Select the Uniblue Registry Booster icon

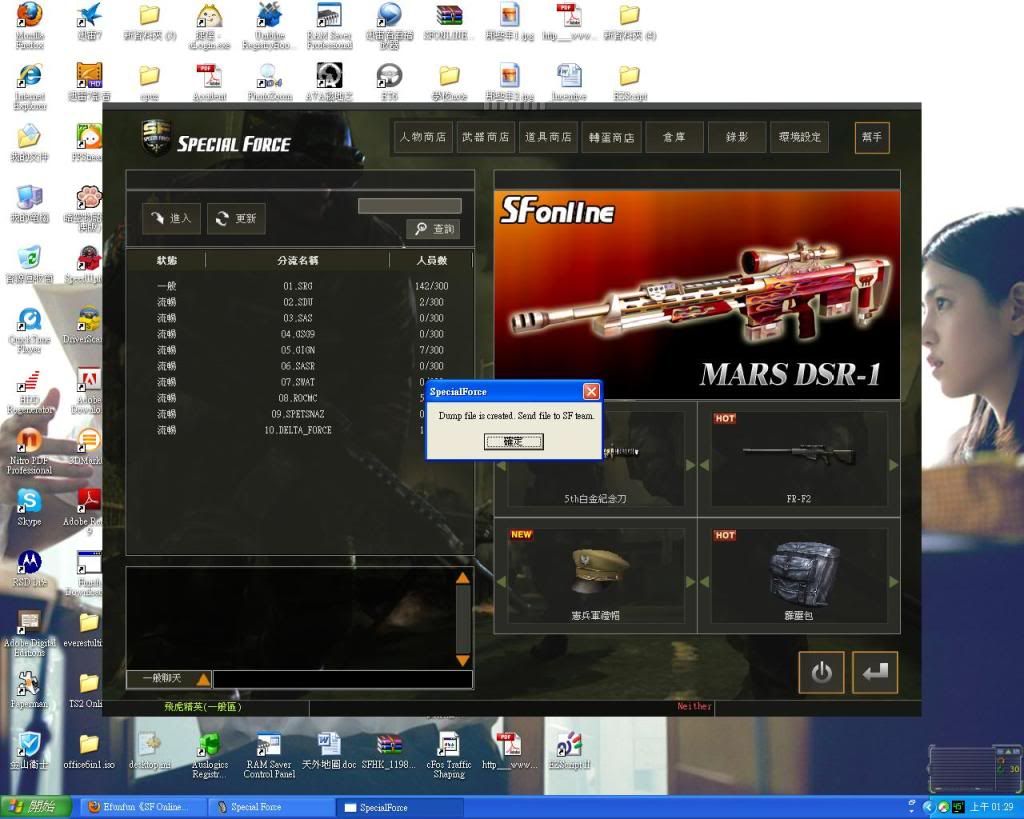(x=270, y=26)
